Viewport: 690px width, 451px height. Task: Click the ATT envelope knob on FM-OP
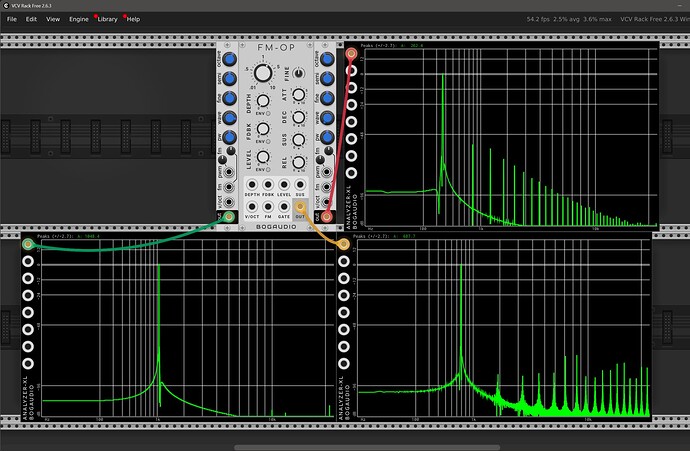point(298,95)
